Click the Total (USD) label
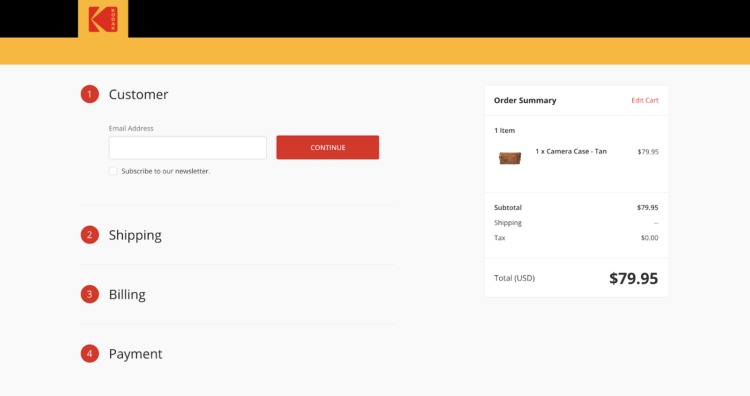The width and height of the screenshot is (750, 396). pos(514,278)
